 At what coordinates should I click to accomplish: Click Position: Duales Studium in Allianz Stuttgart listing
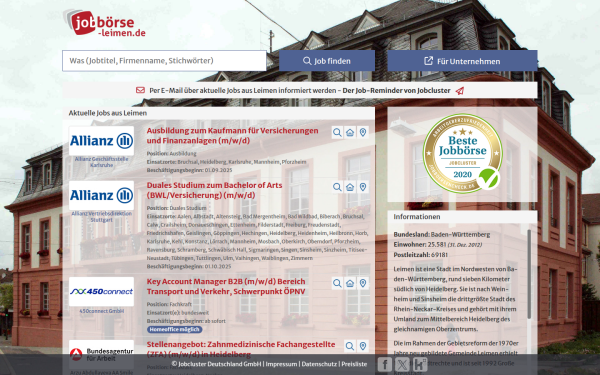176,208
